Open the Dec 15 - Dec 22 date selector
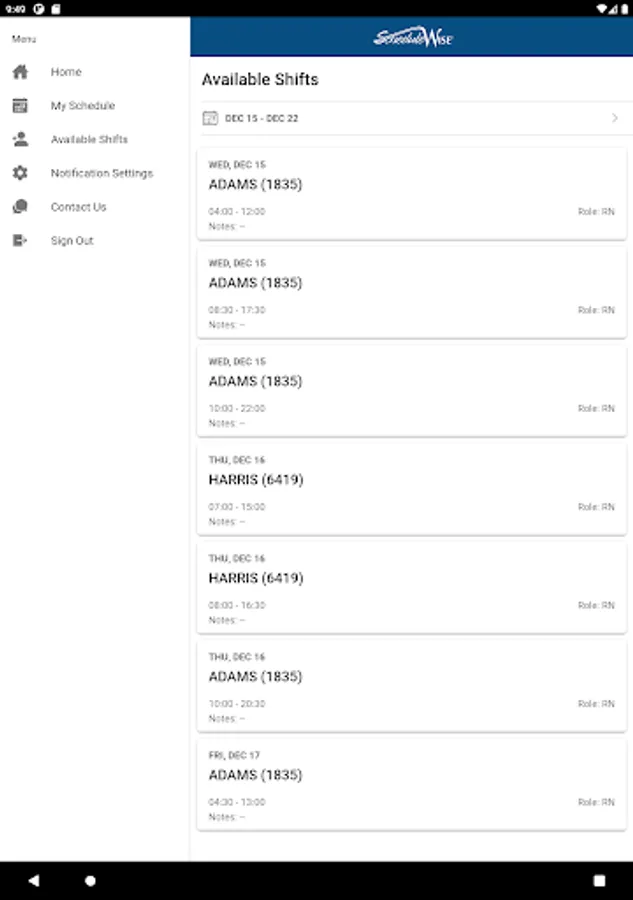 point(262,118)
